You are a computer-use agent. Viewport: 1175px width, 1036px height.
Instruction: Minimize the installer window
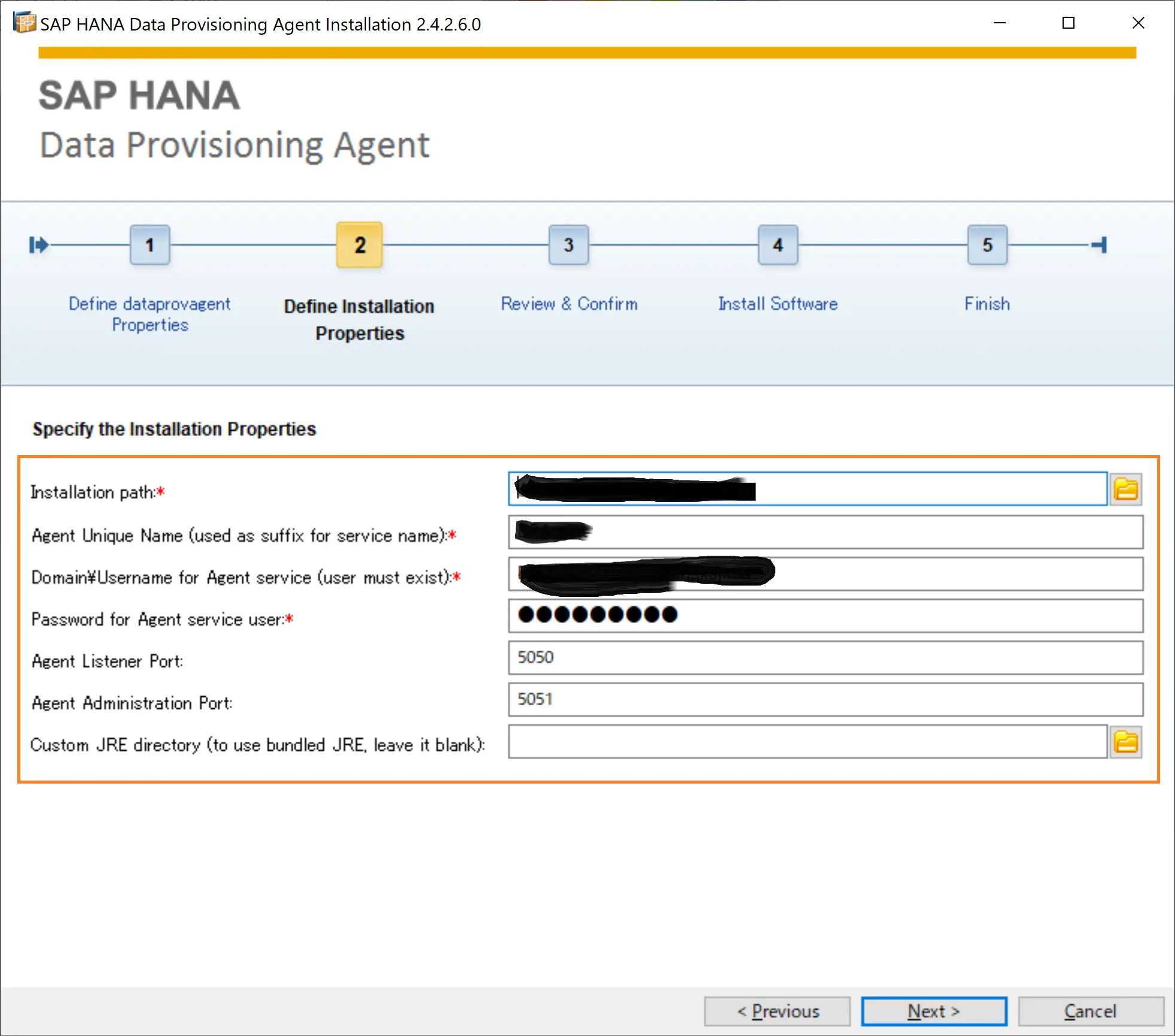(1000, 23)
